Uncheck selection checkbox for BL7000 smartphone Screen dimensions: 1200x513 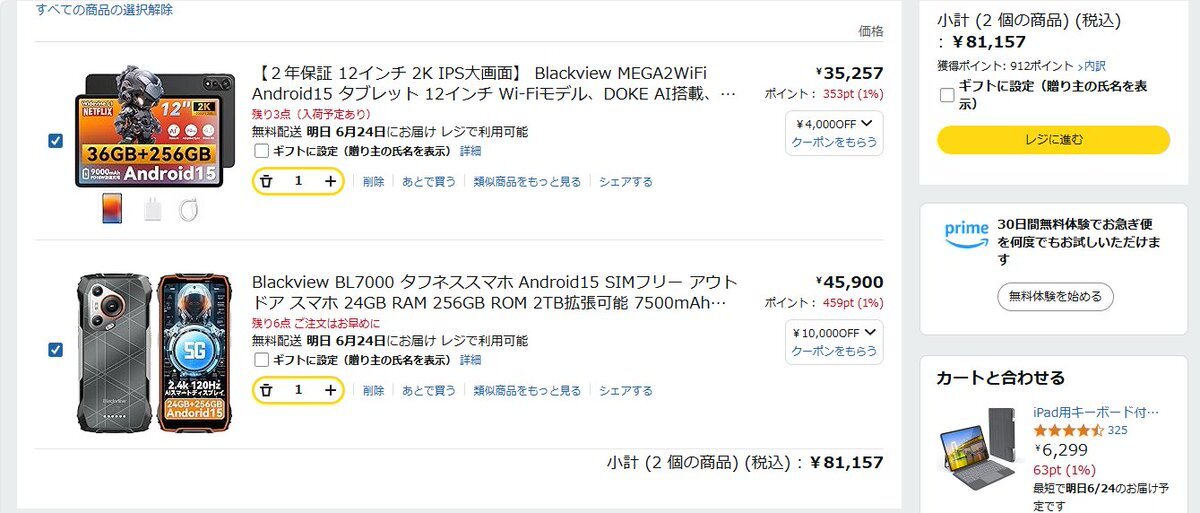pyautogui.click(x=55, y=350)
